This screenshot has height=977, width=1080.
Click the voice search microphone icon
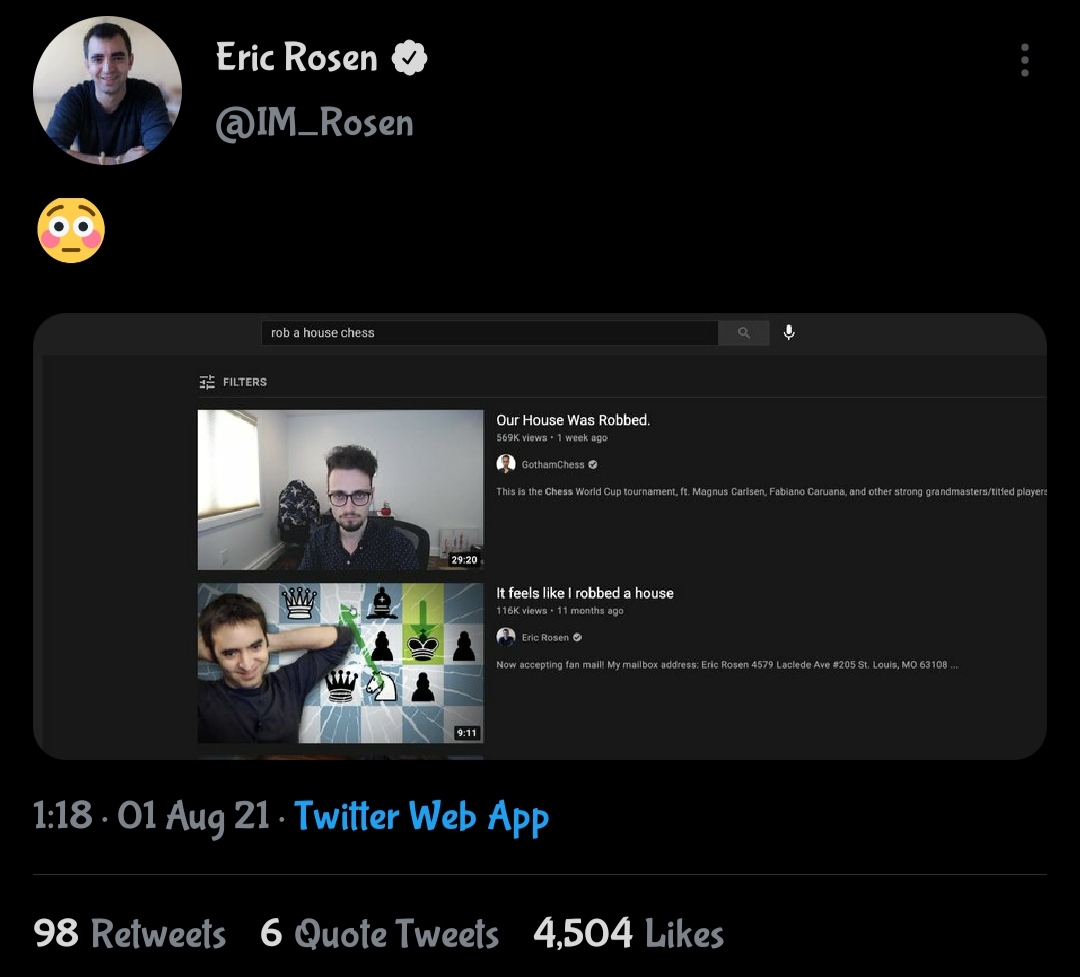[x=789, y=333]
